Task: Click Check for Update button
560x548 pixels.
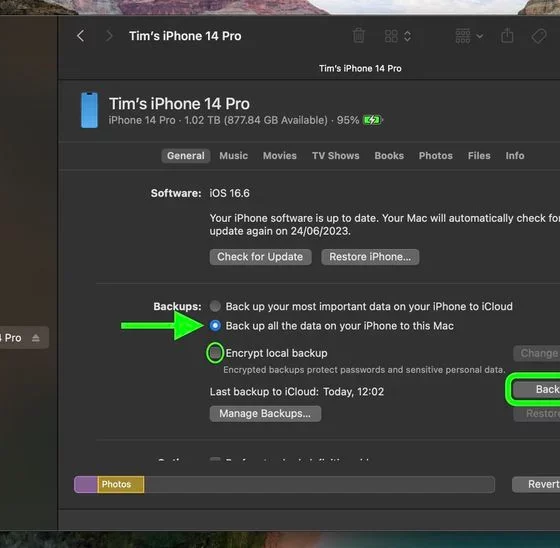Action: (x=260, y=257)
